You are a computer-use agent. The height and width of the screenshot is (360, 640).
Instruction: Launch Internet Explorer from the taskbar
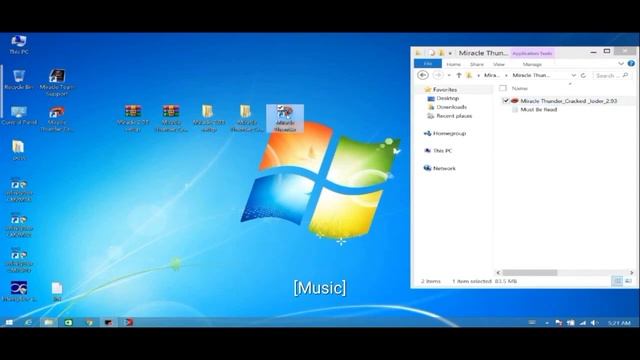point(28,322)
